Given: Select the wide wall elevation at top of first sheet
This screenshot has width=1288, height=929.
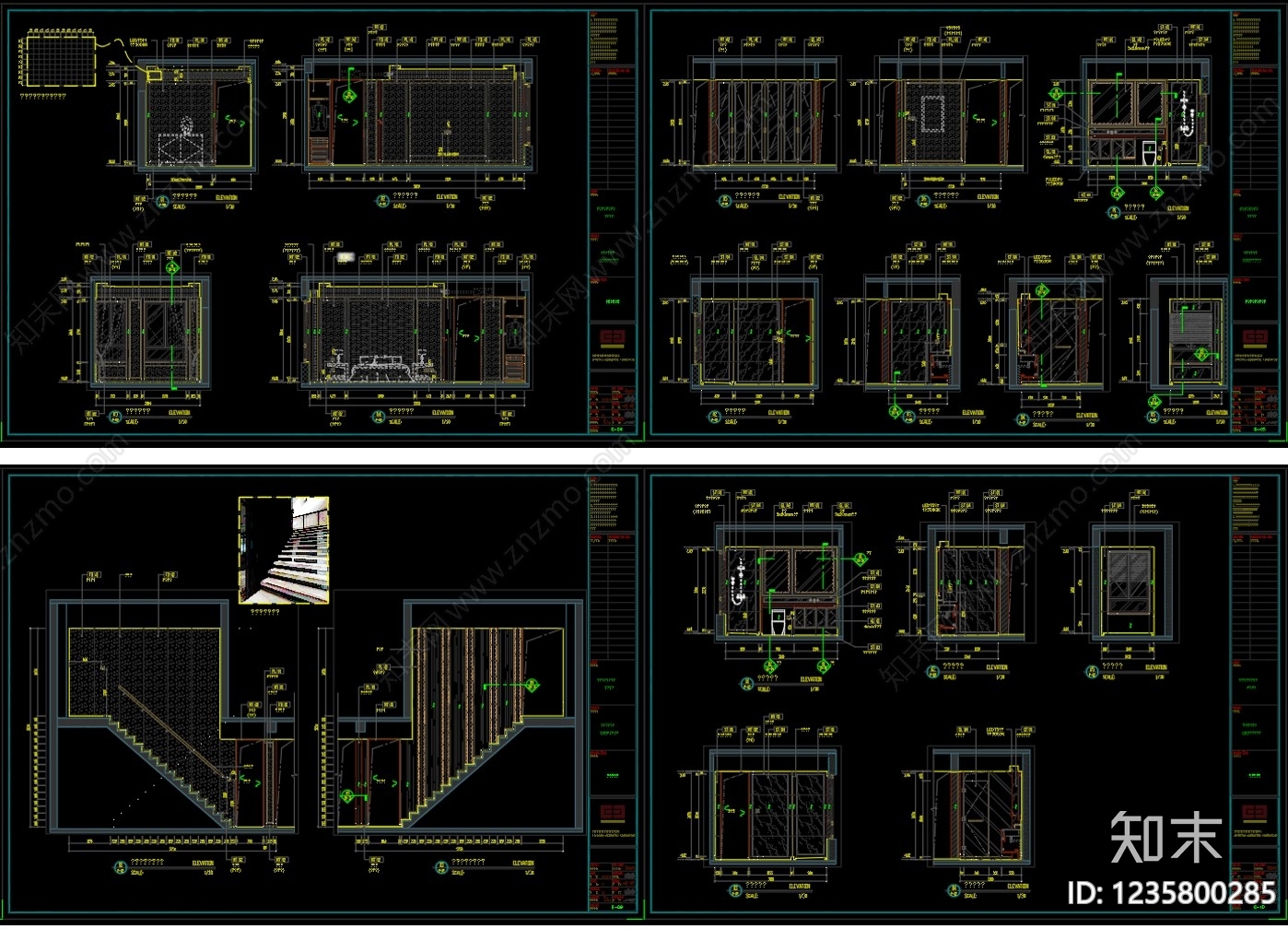Looking at the screenshot, I should pos(419,114).
